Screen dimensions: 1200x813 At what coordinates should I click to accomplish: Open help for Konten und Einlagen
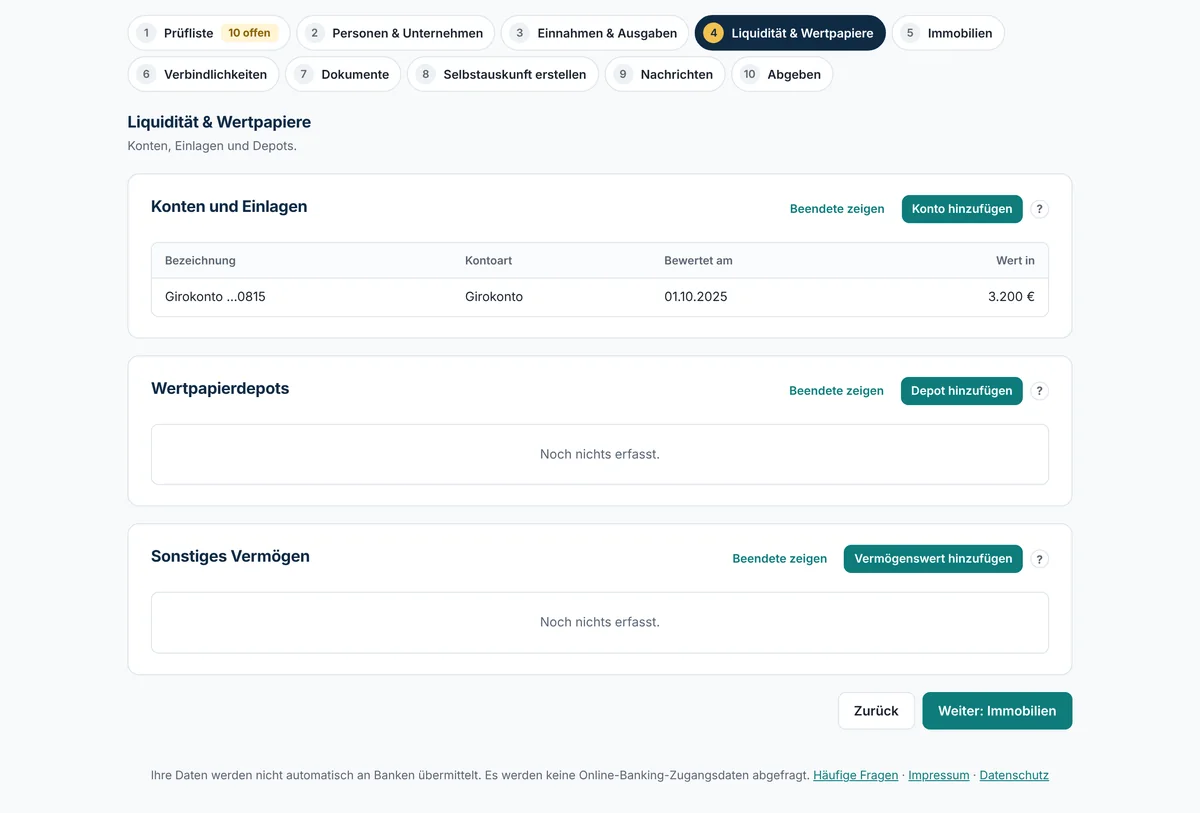1039,209
